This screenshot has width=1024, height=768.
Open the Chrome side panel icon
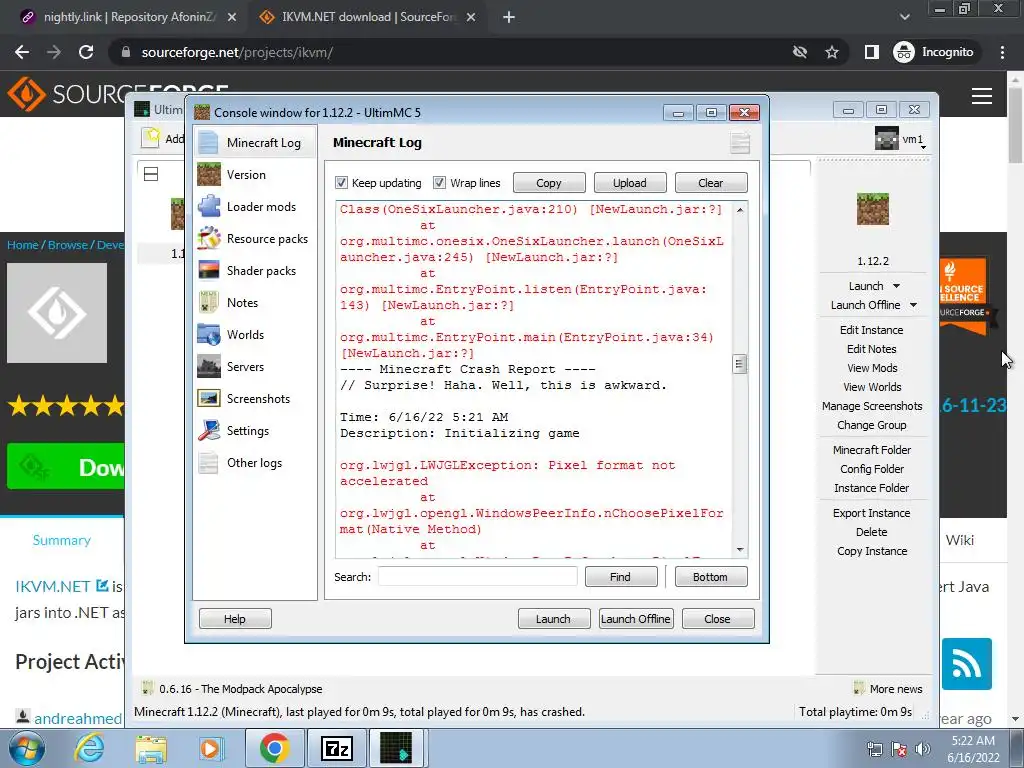871,52
